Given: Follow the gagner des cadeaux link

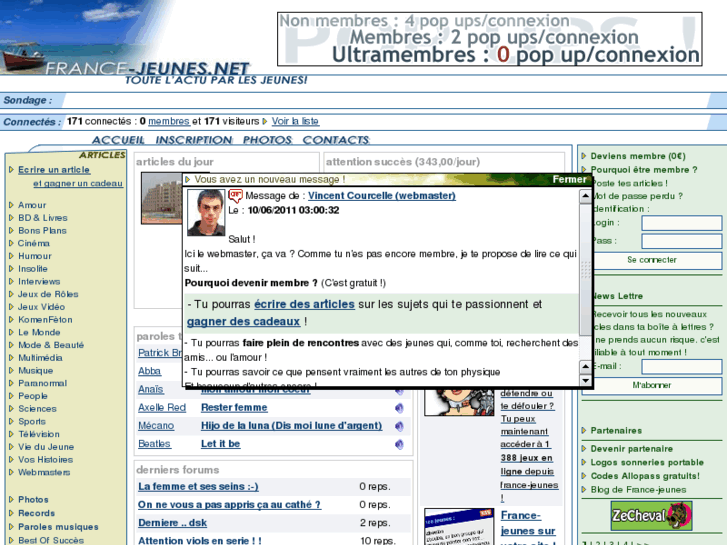Looking at the screenshot, I should 243,321.
